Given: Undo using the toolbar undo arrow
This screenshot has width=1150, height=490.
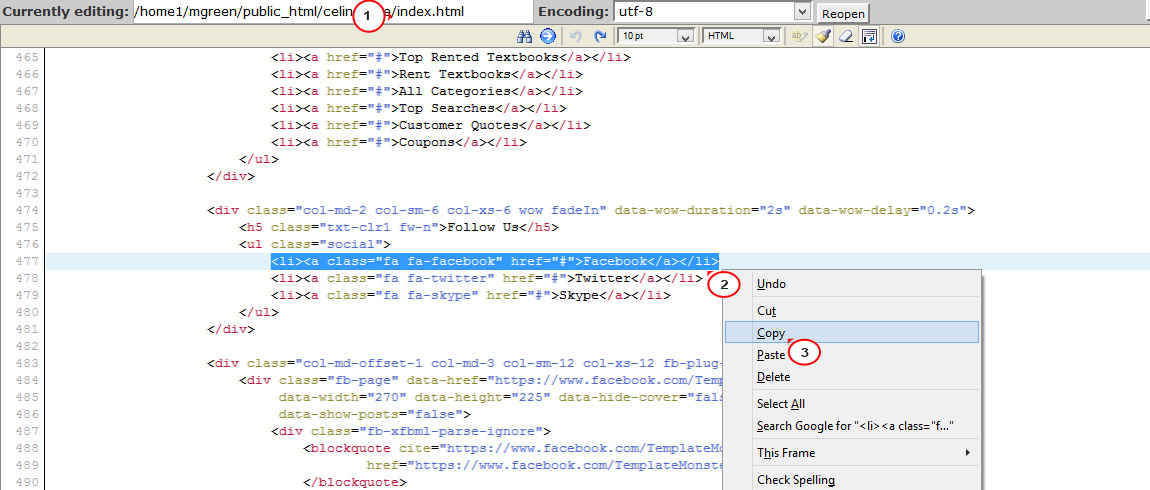Looking at the screenshot, I should tap(576, 36).
